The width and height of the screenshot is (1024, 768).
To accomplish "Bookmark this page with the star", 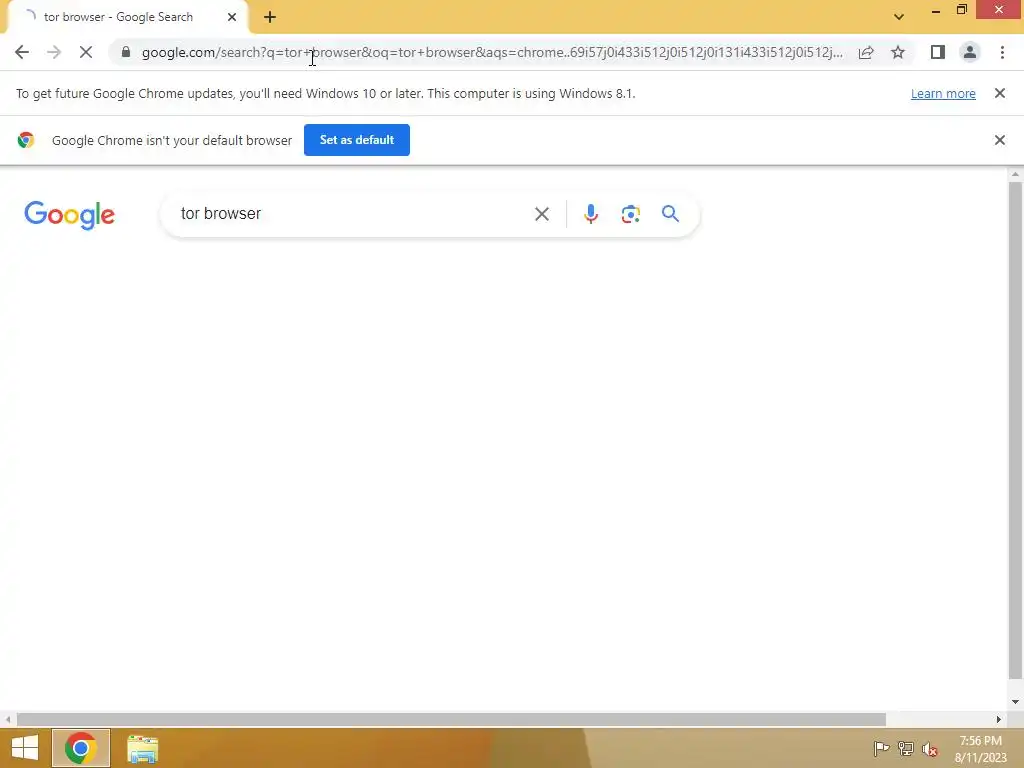I will pyautogui.click(x=898, y=52).
